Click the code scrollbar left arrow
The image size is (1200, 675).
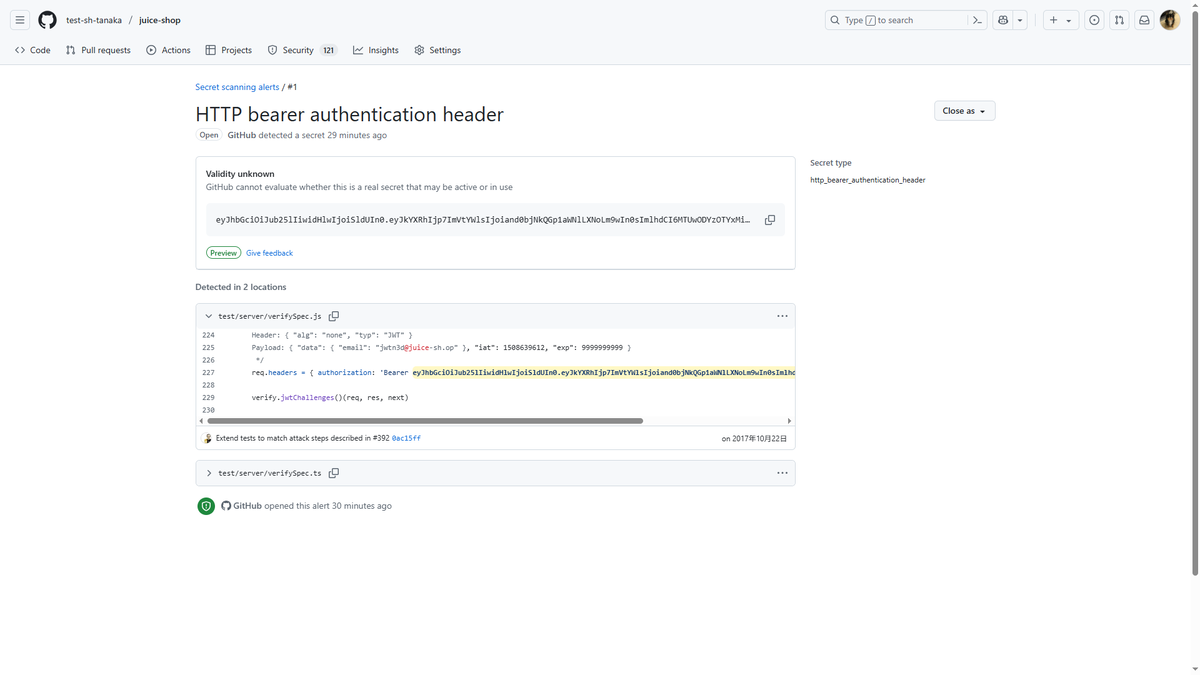201,421
